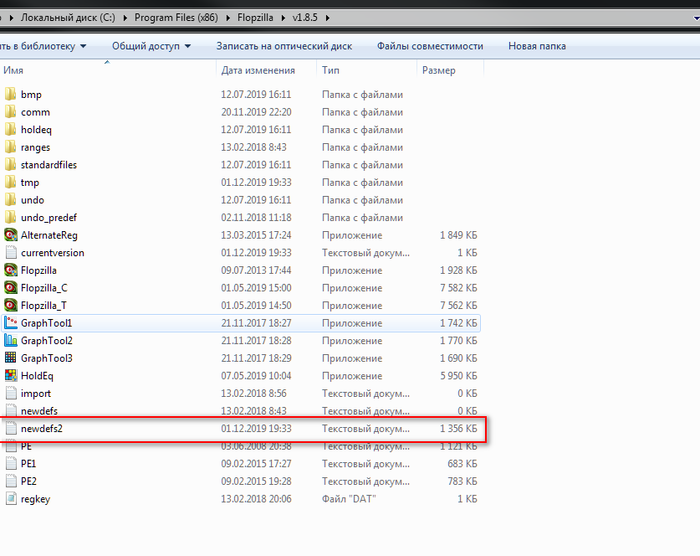The height and width of the screenshot is (556, 700).
Task: Select the newdefs file name
Action: click(39, 410)
